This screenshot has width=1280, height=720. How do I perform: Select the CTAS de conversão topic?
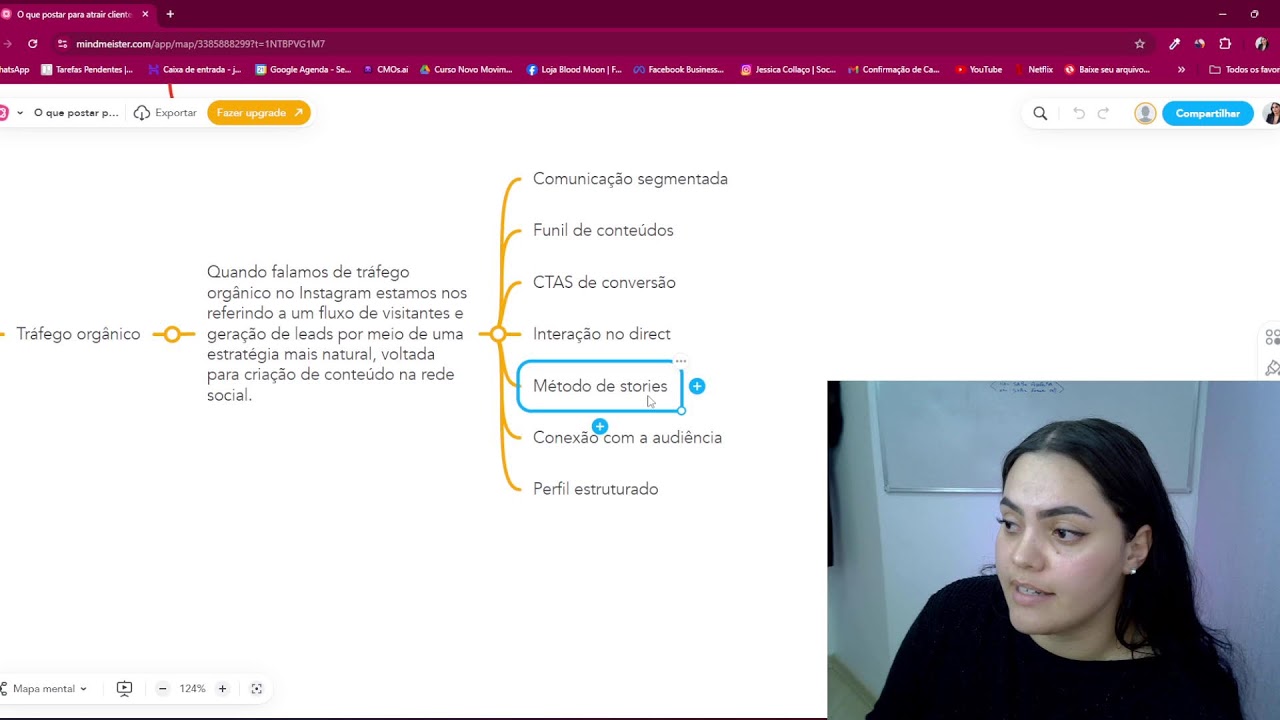pyautogui.click(x=604, y=282)
